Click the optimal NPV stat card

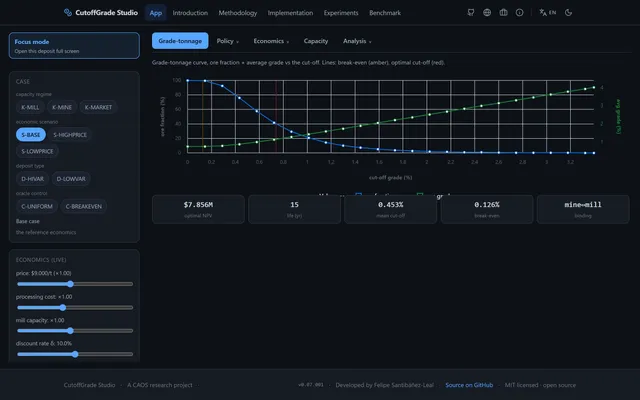[x=198, y=209]
